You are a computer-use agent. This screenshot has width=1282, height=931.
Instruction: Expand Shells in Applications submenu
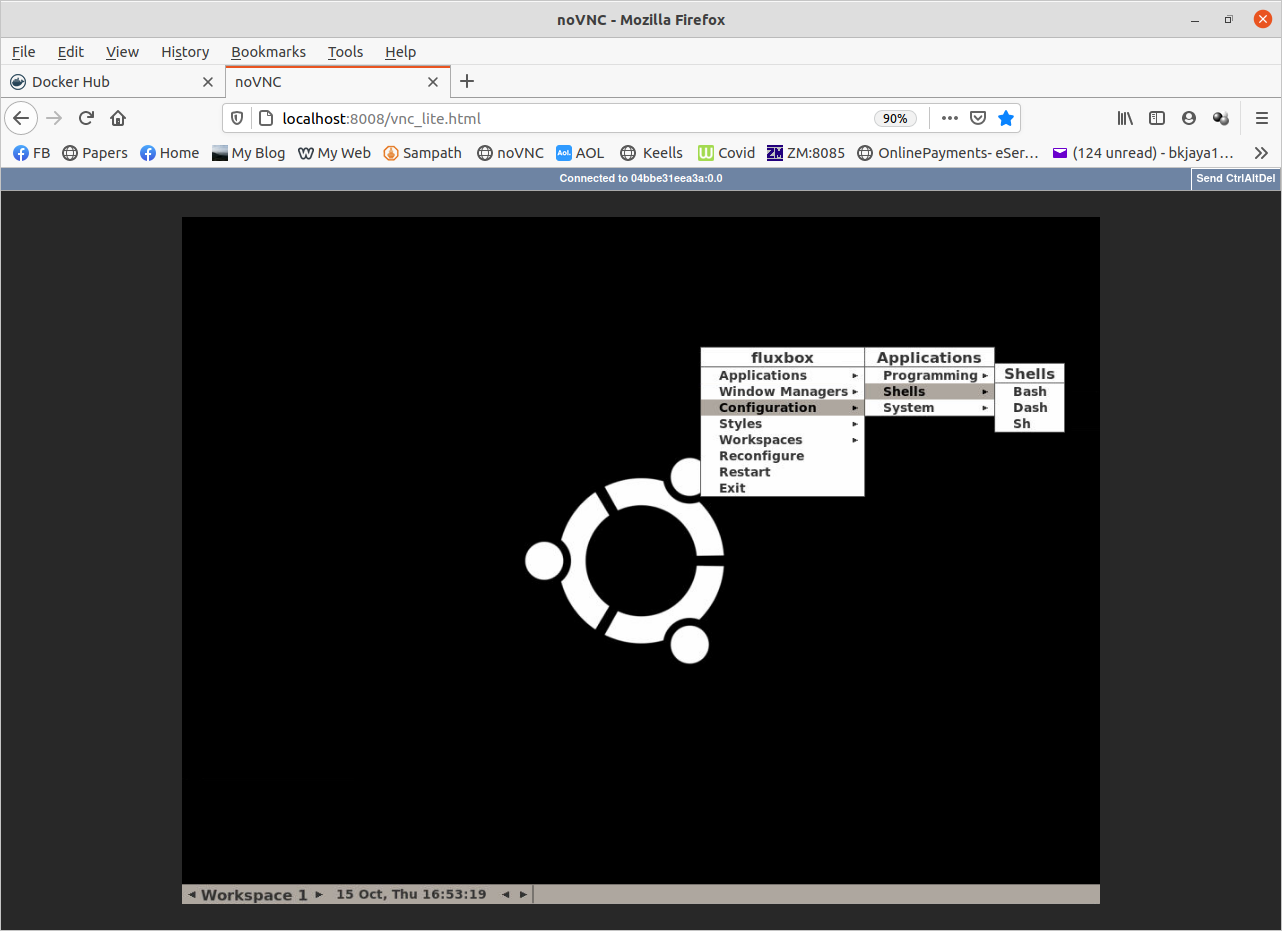tap(929, 392)
